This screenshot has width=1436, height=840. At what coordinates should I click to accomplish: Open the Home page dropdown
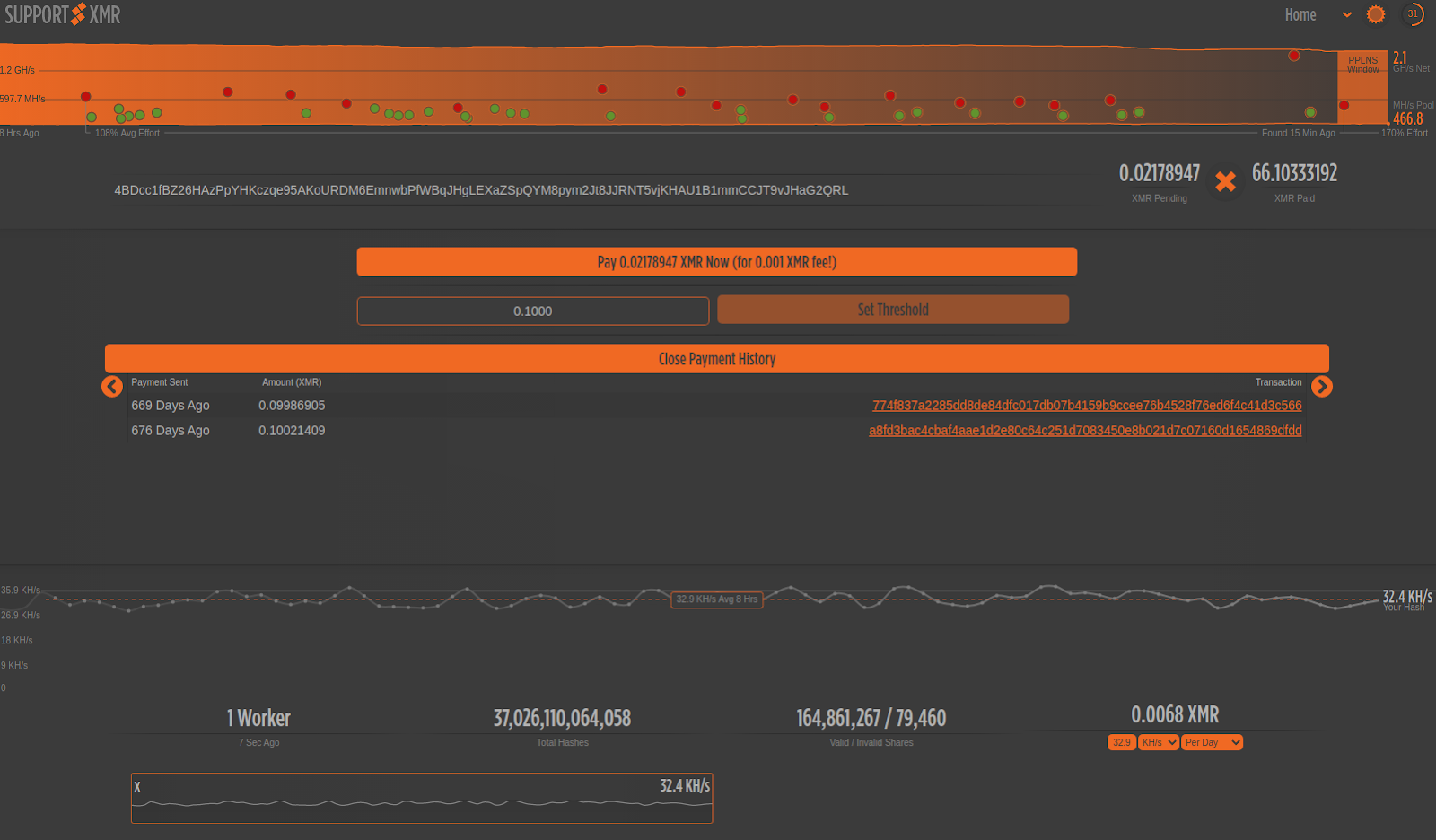(x=1318, y=14)
